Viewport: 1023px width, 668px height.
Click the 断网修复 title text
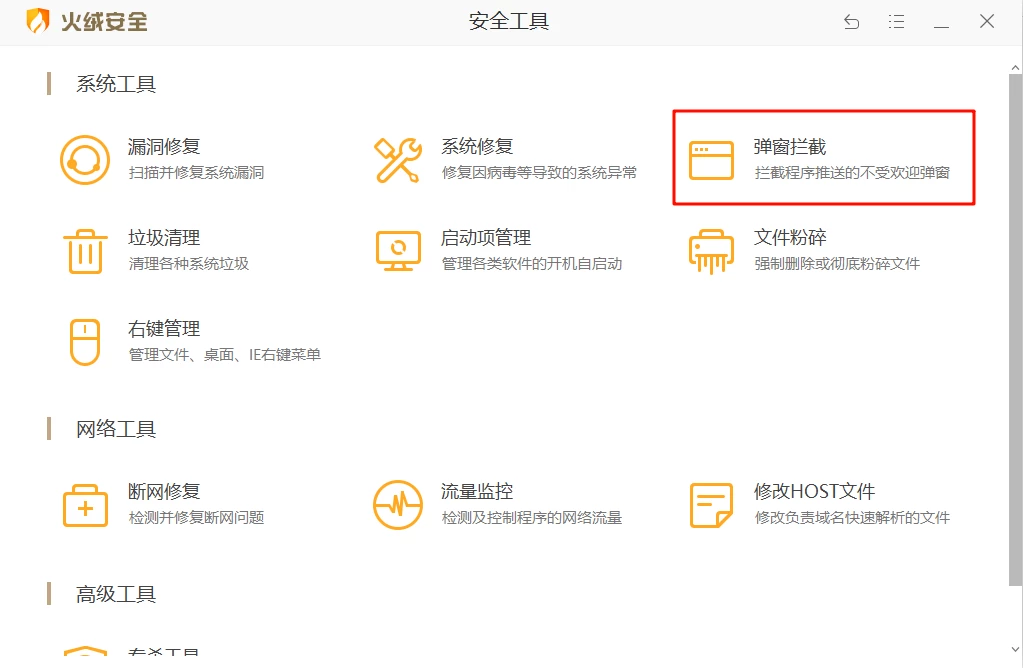164,491
